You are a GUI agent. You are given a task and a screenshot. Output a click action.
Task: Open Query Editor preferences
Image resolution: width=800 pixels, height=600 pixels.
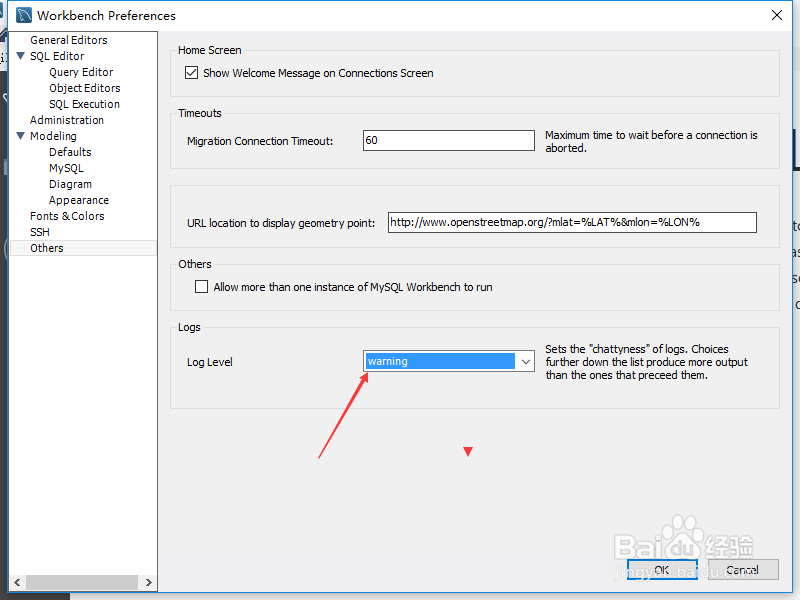81,72
